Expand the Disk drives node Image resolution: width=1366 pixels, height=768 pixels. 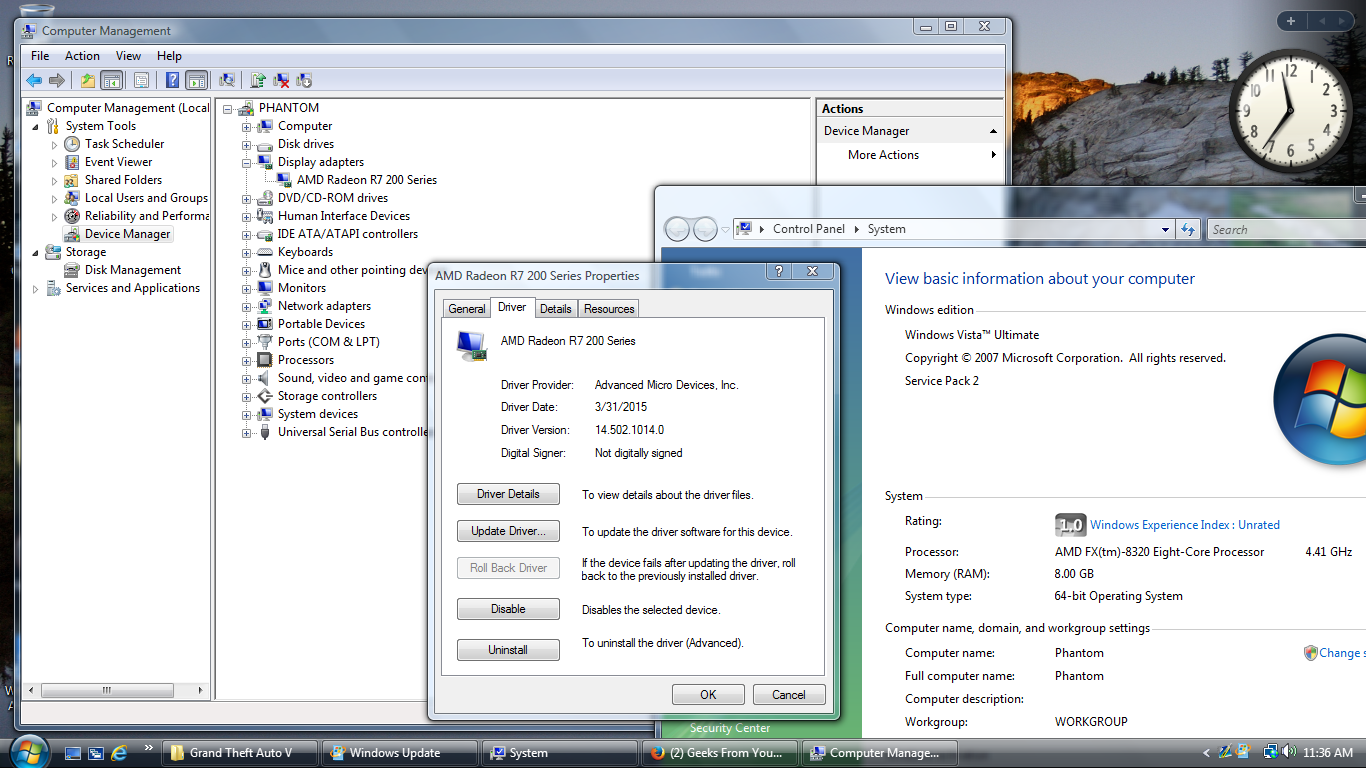(246, 144)
